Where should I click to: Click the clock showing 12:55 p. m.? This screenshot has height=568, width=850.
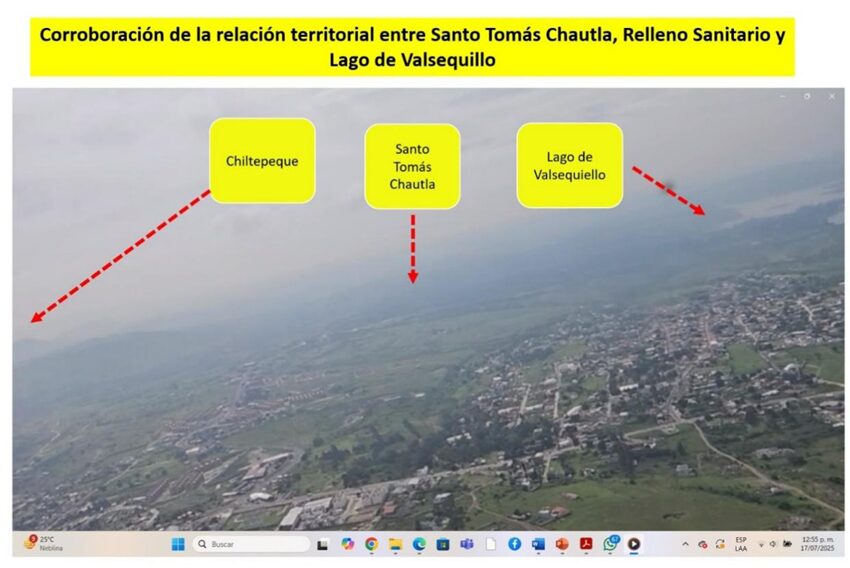click(x=817, y=544)
